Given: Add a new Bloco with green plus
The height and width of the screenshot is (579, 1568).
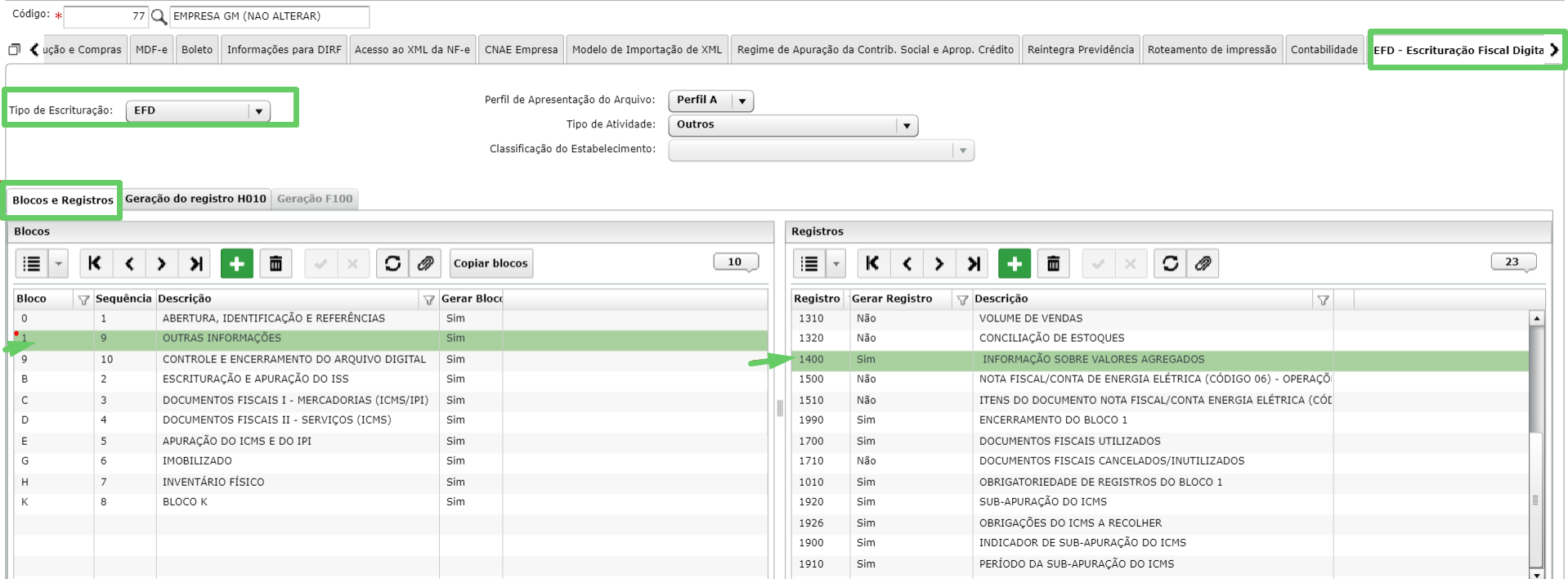Looking at the screenshot, I should click(237, 263).
